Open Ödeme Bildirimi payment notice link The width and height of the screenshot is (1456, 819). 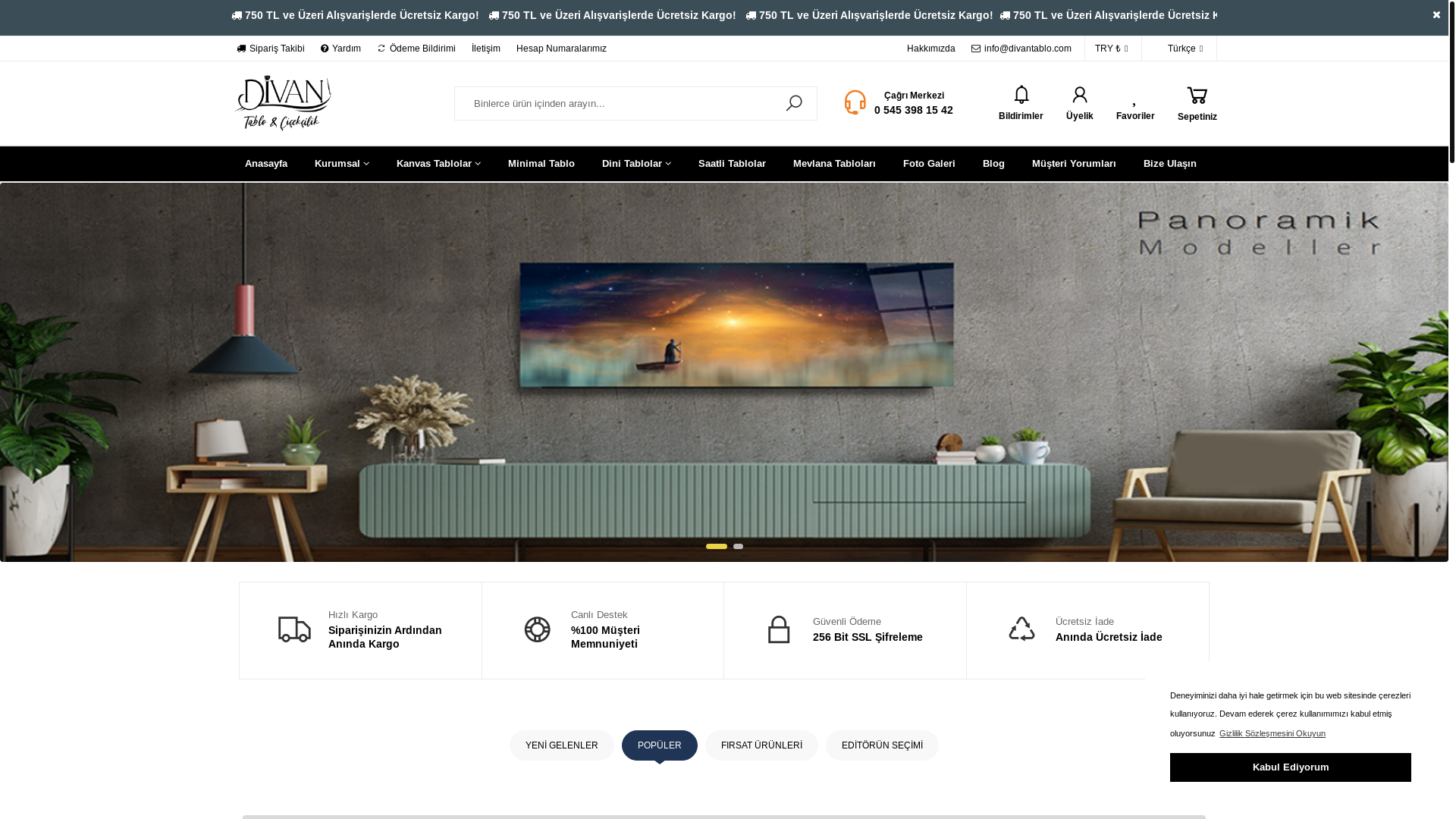pos(416,49)
